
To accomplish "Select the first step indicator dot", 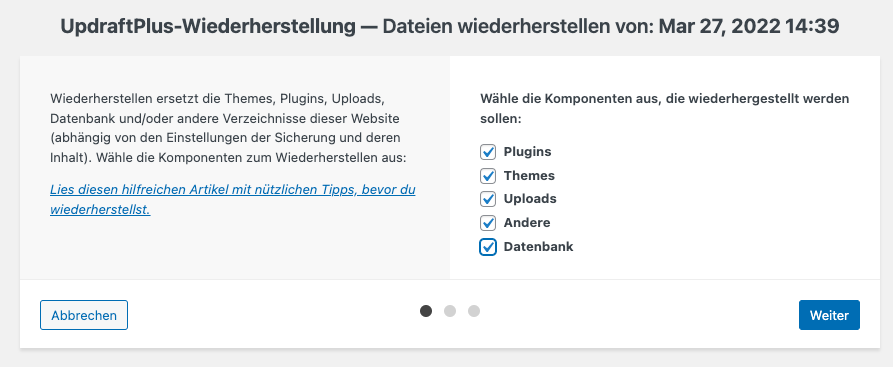I will pyautogui.click(x=426, y=311).
